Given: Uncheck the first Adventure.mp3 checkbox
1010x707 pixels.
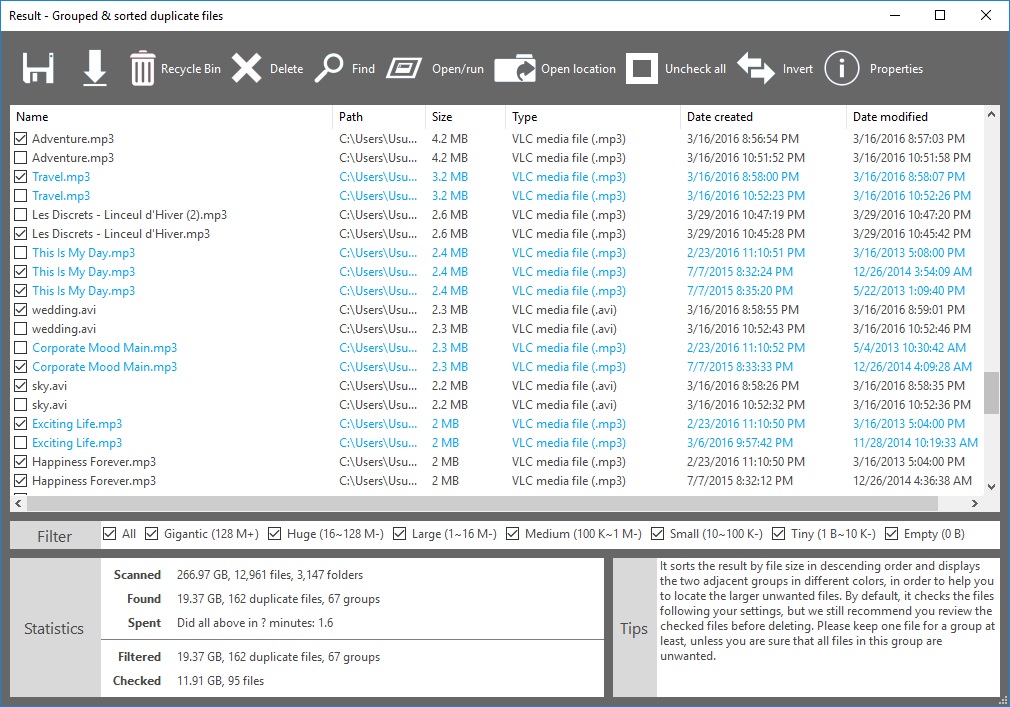Looking at the screenshot, I should (x=21, y=138).
